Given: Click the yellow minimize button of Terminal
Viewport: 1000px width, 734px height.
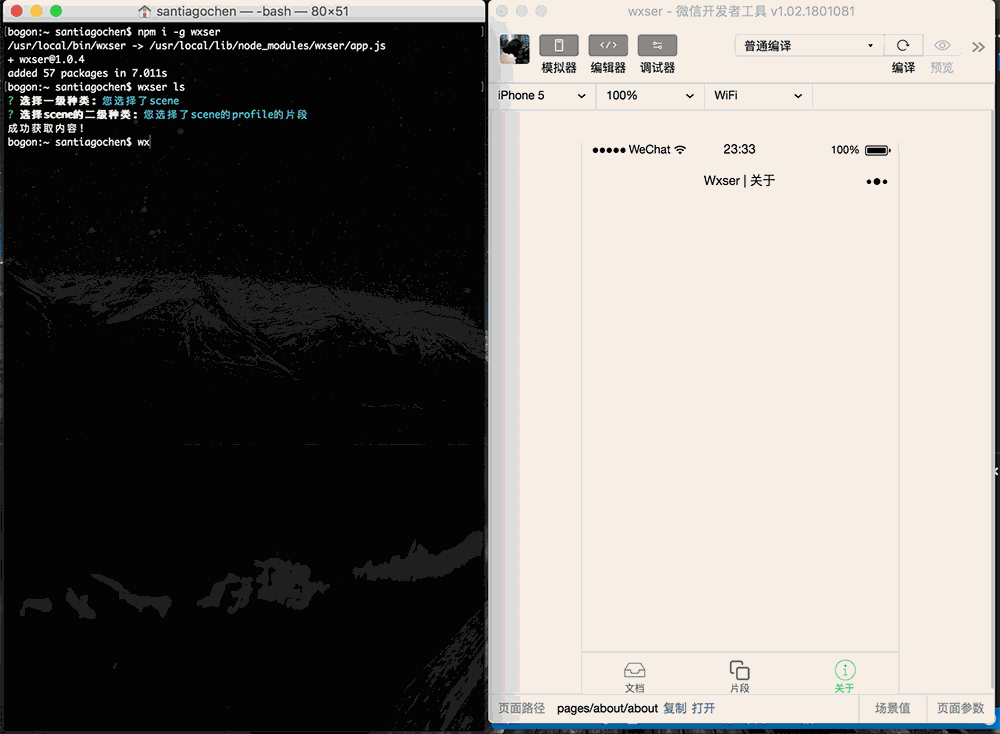Looking at the screenshot, I should point(36,11).
